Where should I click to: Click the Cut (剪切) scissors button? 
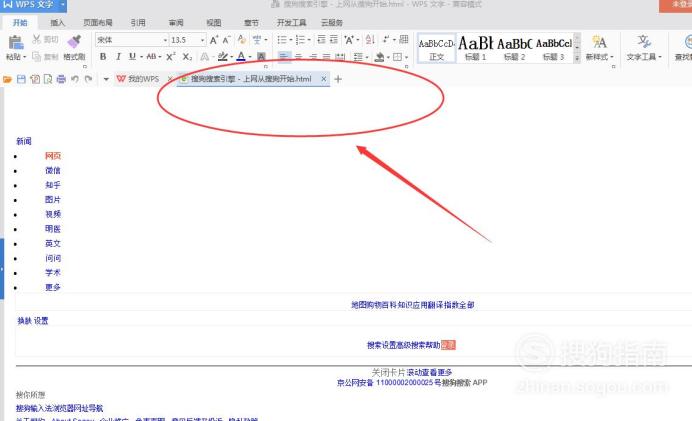click(45, 40)
